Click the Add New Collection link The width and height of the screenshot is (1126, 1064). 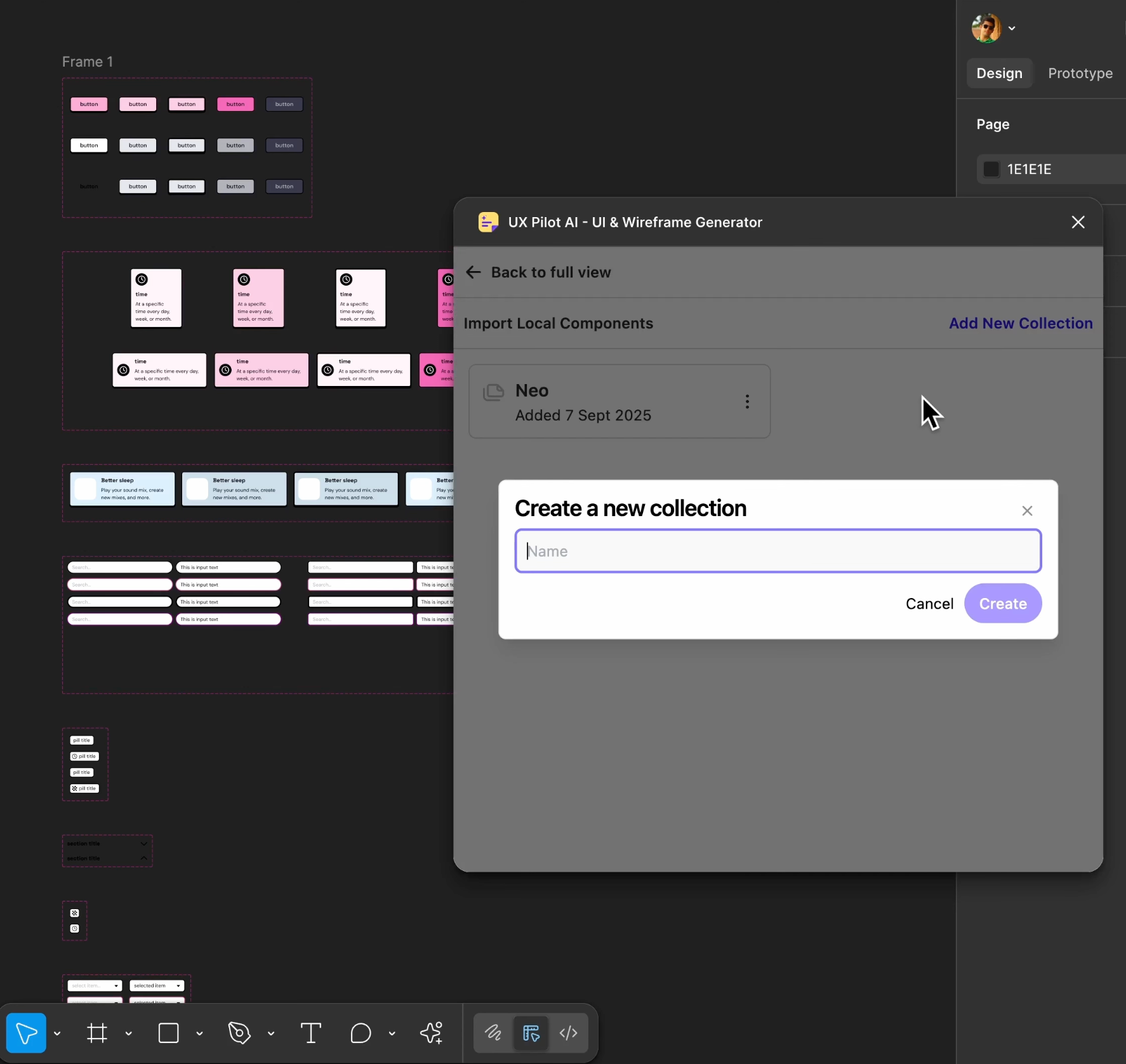(x=1021, y=323)
